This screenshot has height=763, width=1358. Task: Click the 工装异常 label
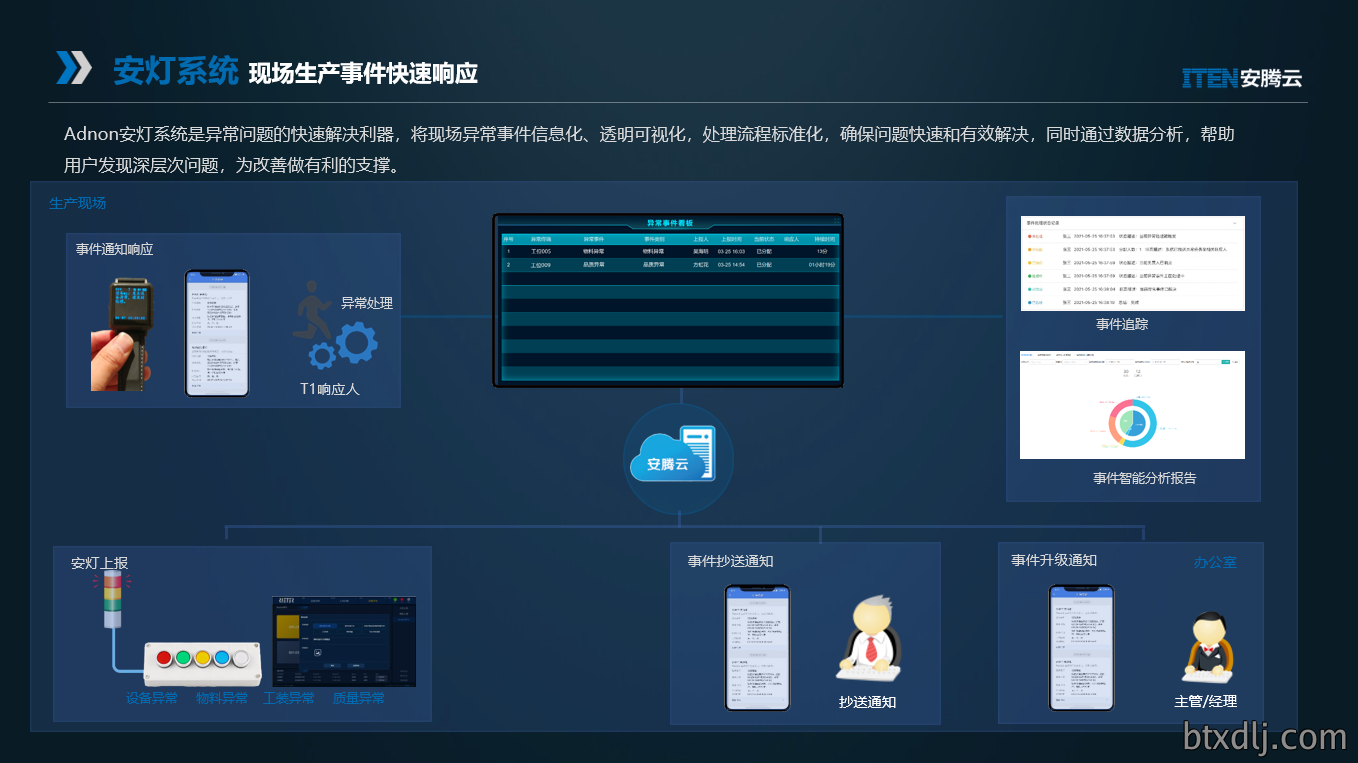(x=289, y=698)
